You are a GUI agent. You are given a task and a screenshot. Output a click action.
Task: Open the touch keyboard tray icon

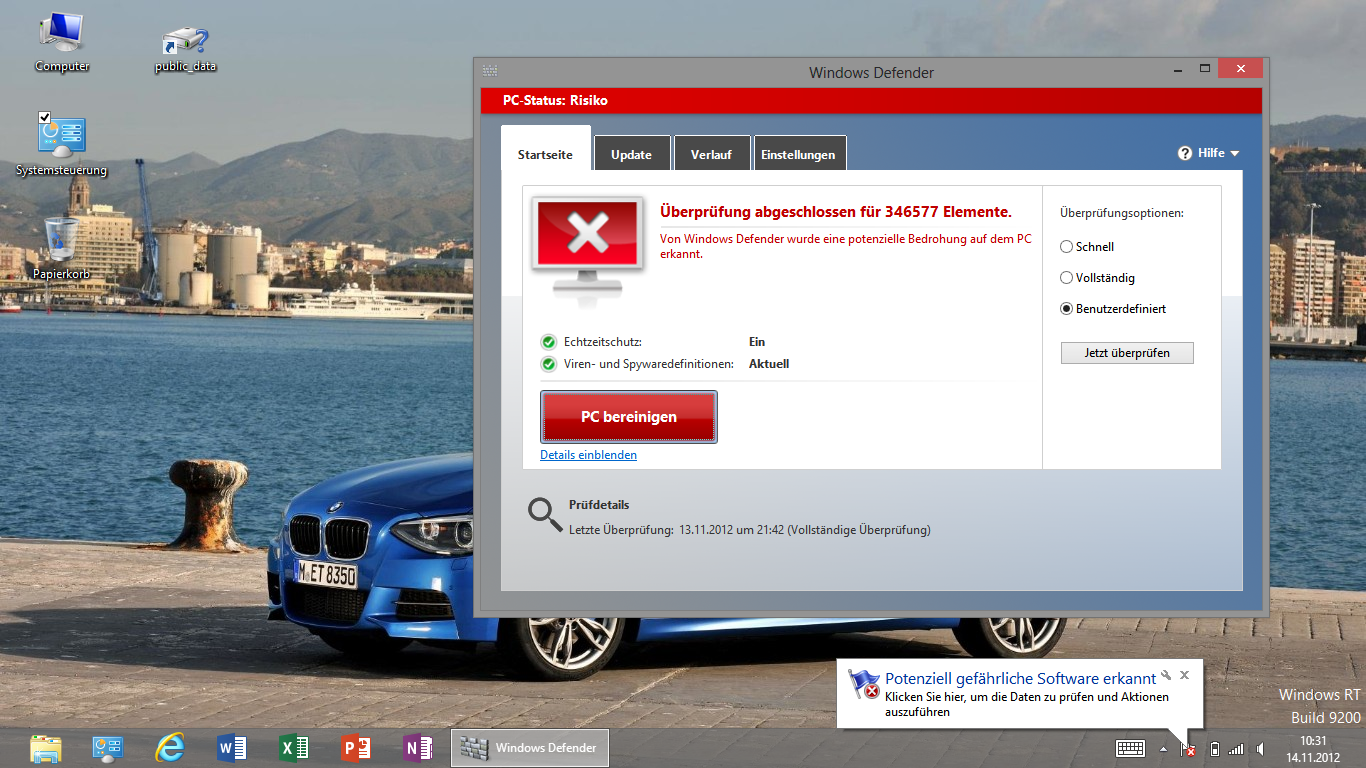click(1131, 748)
